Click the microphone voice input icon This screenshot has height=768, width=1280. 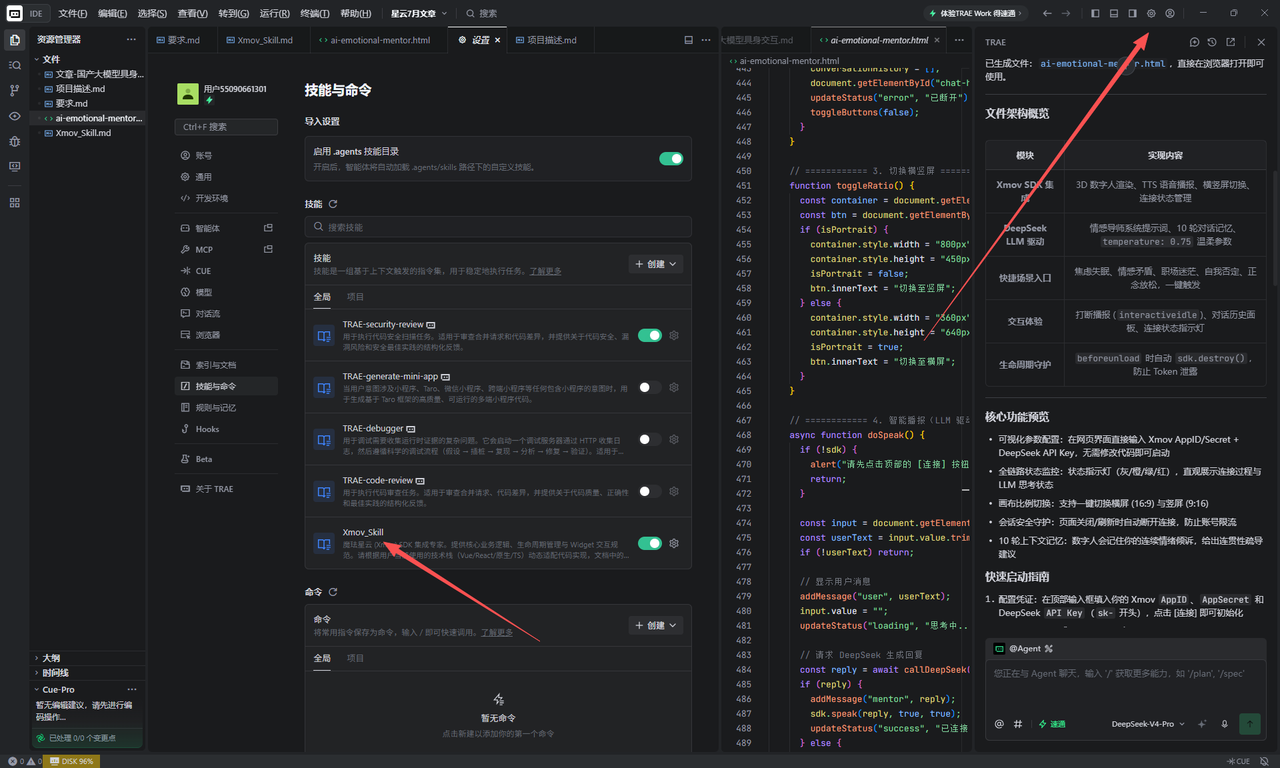pos(1224,724)
